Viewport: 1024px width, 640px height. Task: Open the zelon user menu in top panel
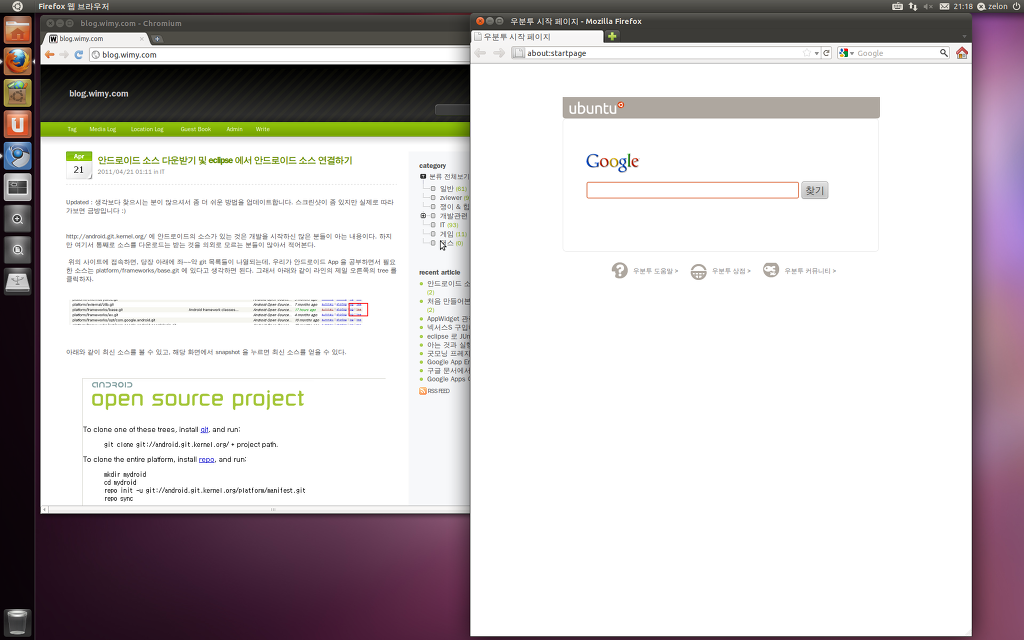point(992,7)
